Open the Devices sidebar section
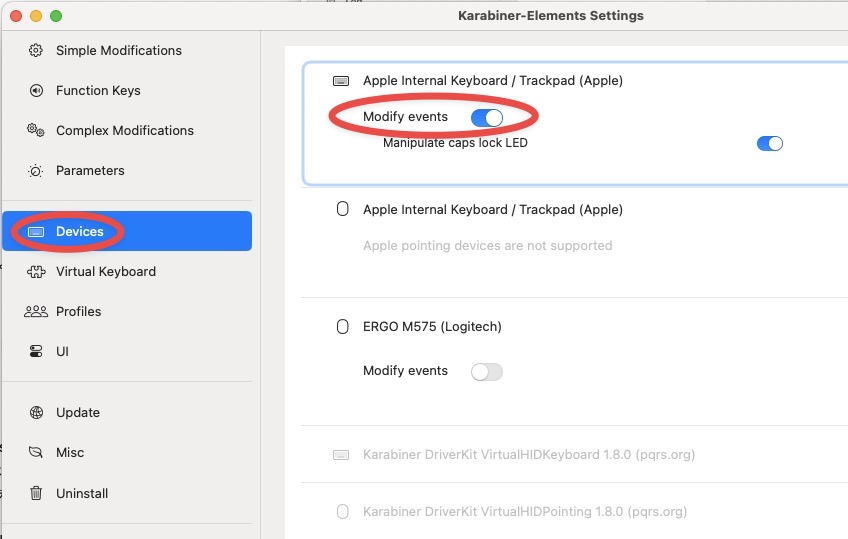Image resolution: width=848 pixels, height=539 pixels. (127, 231)
